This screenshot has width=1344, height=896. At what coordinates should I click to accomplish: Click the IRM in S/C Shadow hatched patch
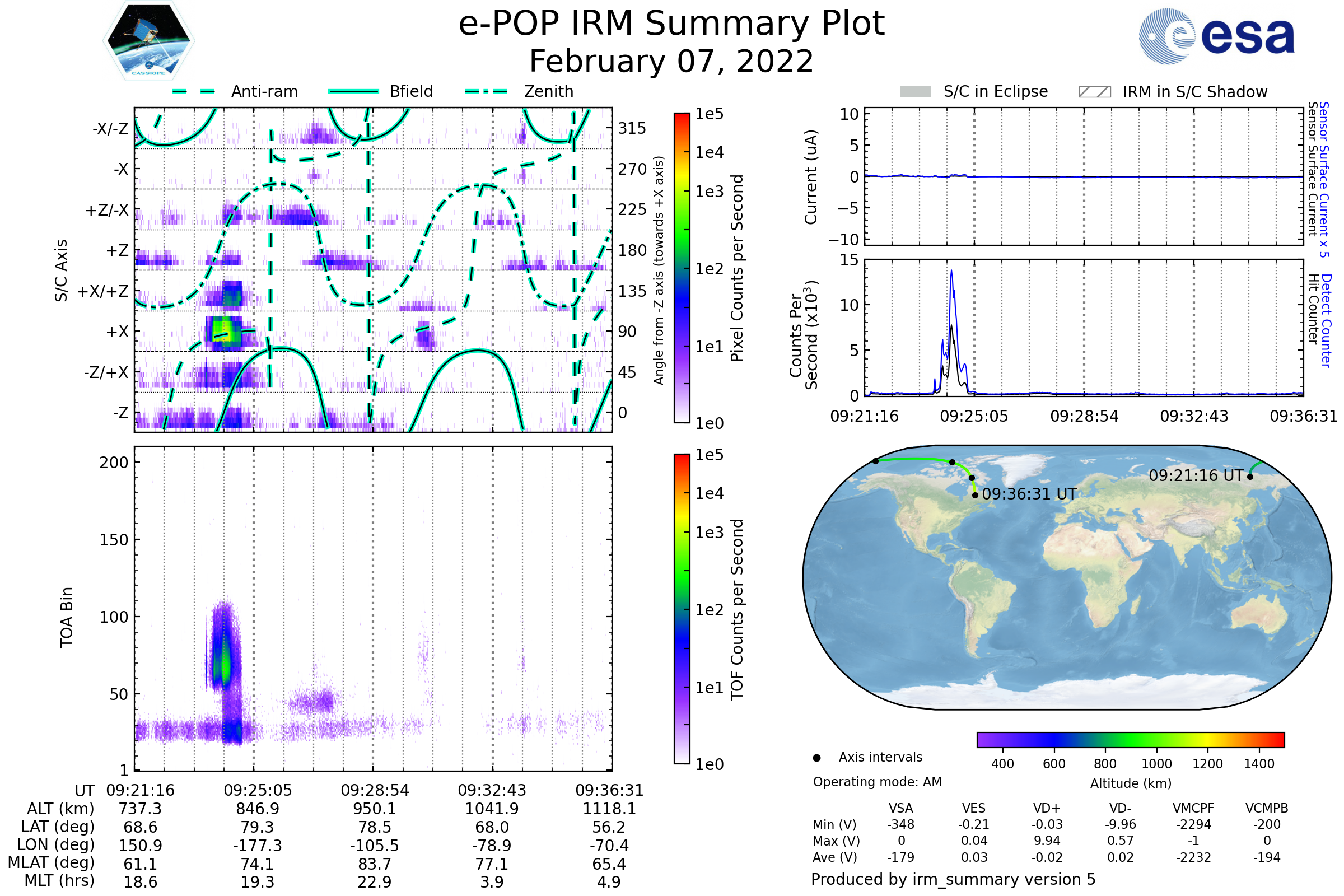[x=1094, y=92]
